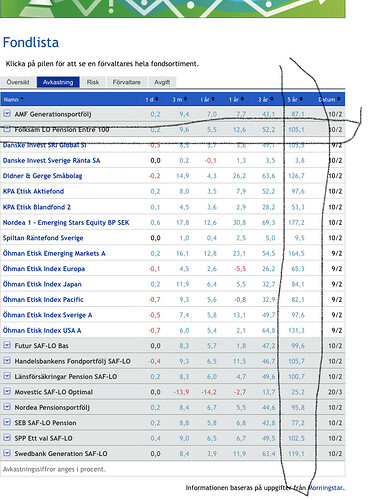Expand Folksam LO Pension Entré 100 row
The height and width of the screenshot is (500, 374).
(7, 129)
